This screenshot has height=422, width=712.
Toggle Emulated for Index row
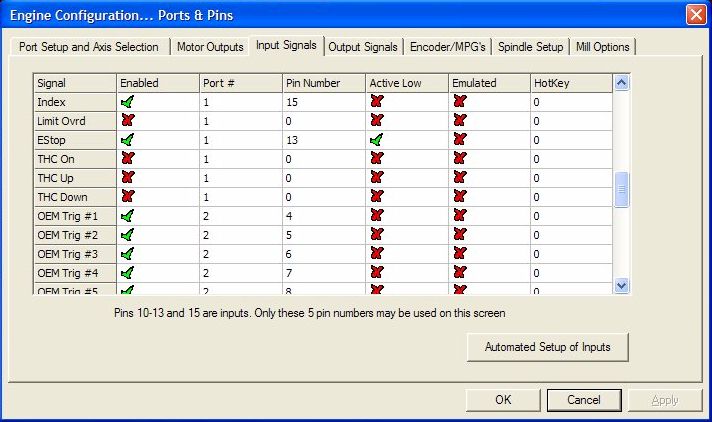460,101
